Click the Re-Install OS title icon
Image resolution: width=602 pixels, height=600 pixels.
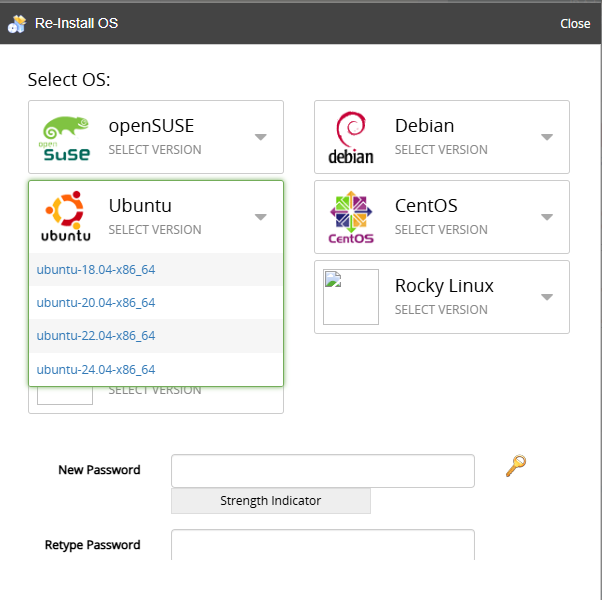pos(17,24)
